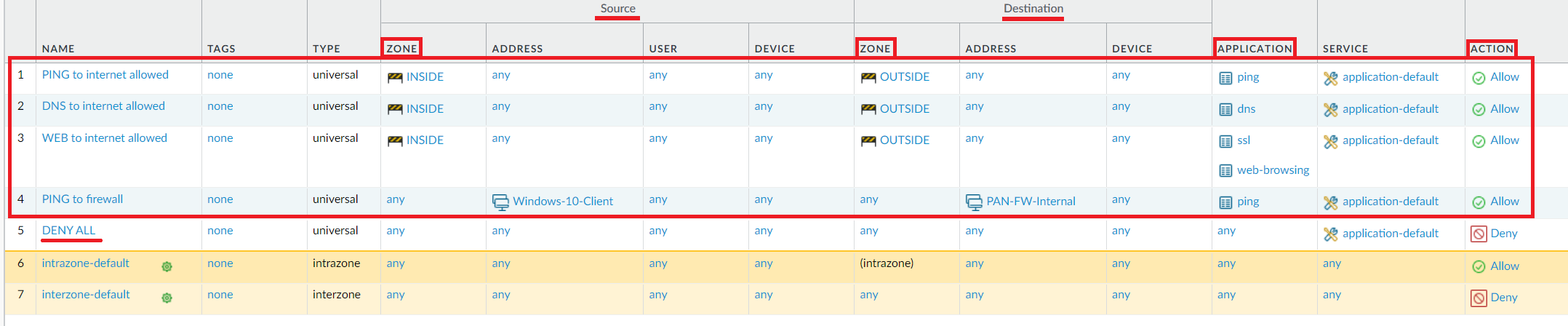Click the SERVICE column header

[x=1345, y=49]
